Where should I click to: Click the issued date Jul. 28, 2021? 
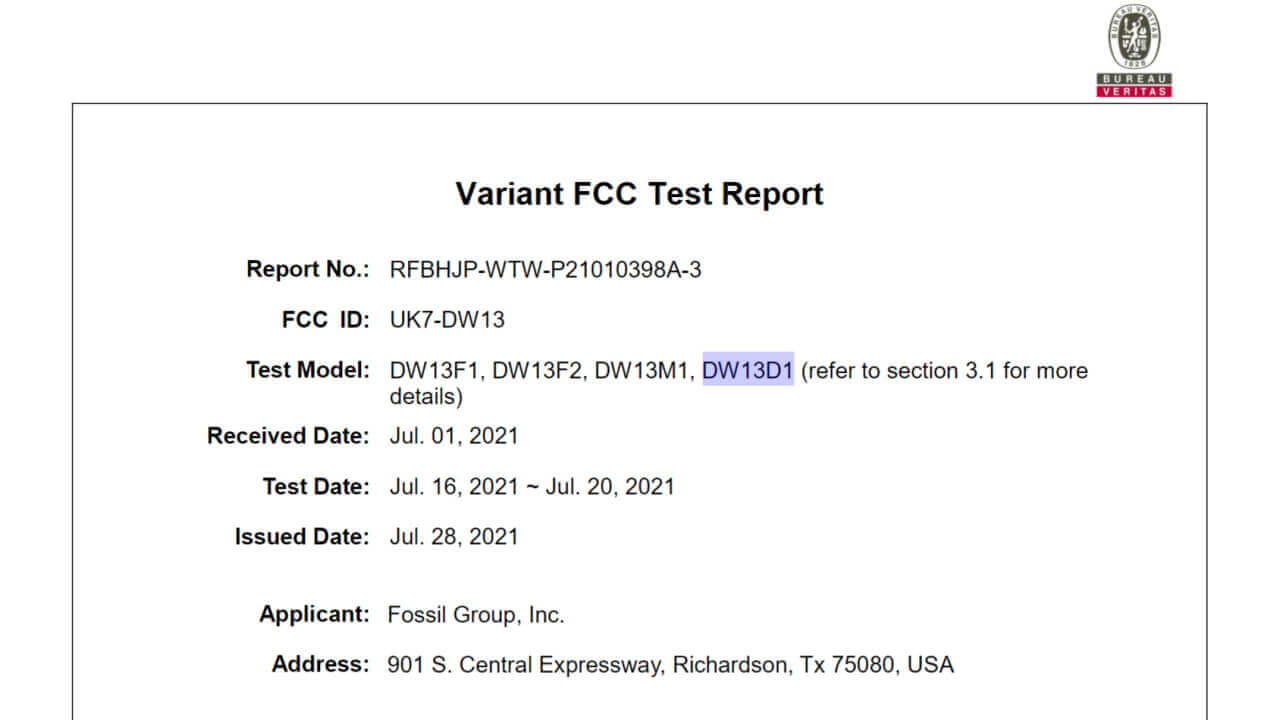coord(454,537)
